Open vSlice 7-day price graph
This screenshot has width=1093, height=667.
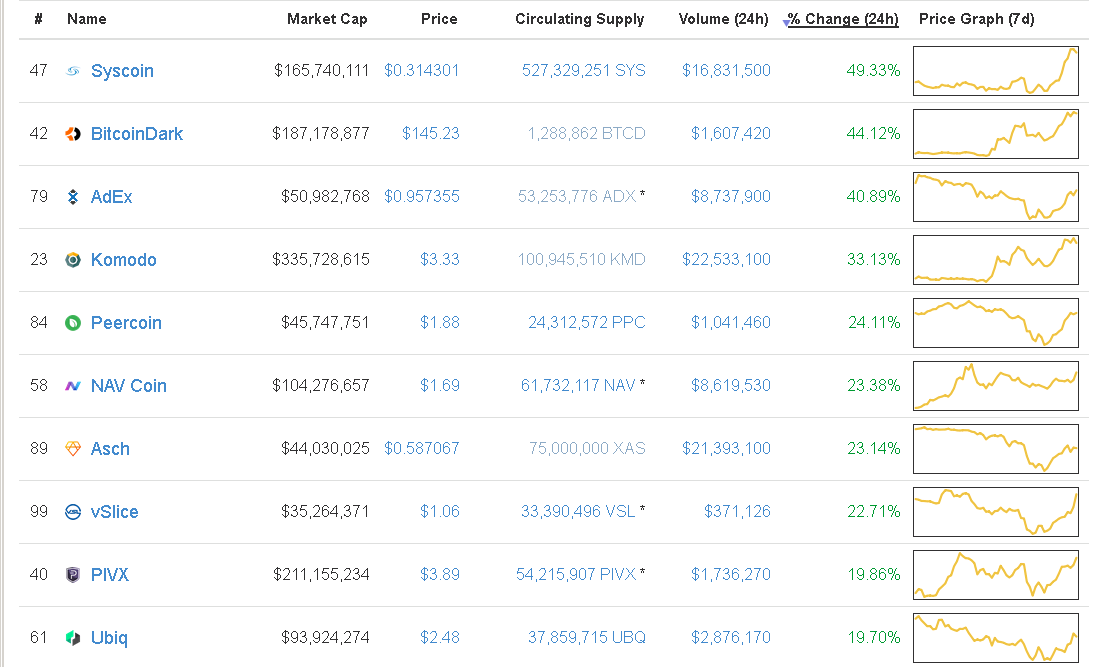click(x=995, y=512)
